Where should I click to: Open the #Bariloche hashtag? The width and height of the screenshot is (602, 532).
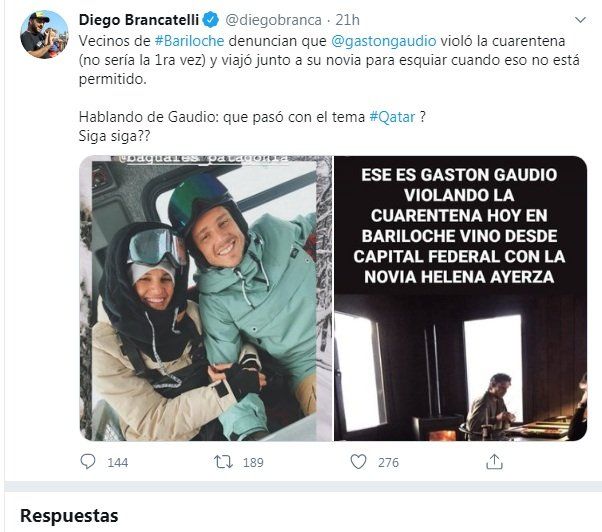pos(189,41)
